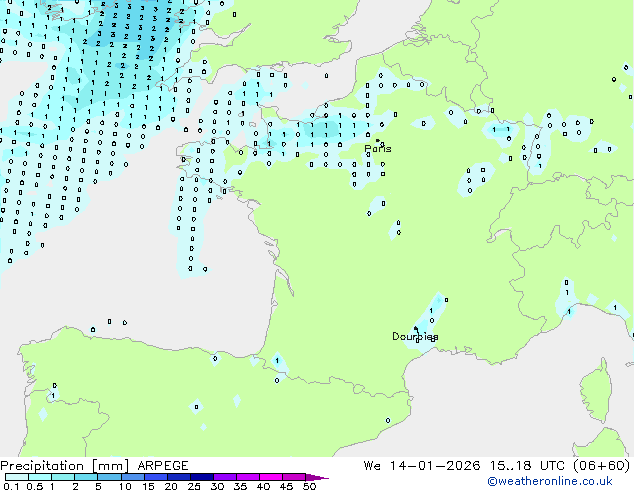Pick the 25–30 mm dark navy legend swatch
Viewport: 634px width, 490px height.
pyautogui.click(x=201, y=477)
